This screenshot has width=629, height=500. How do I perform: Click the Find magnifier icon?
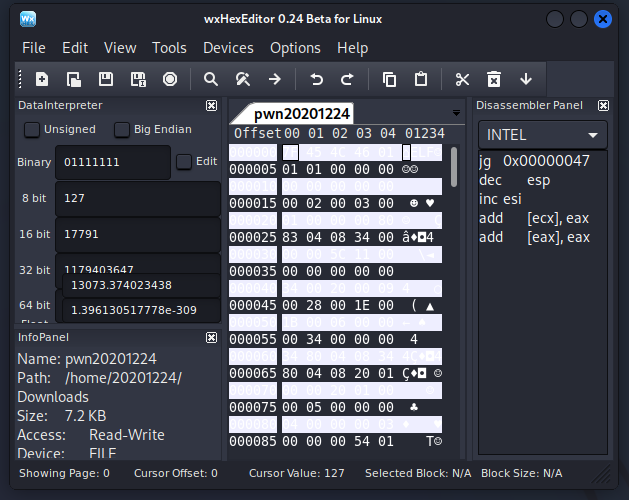[211, 79]
